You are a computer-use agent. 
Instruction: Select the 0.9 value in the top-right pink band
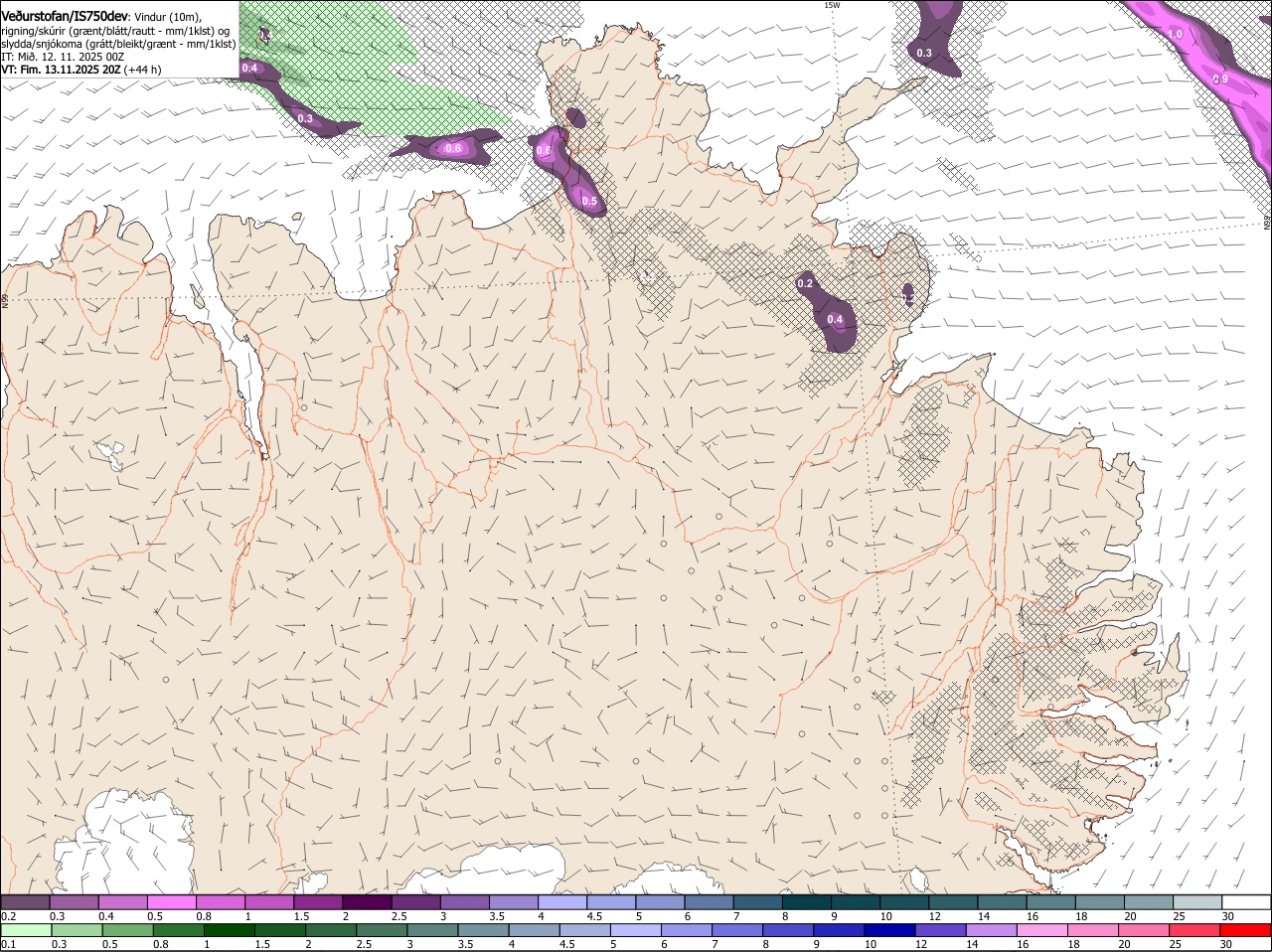pos(1220,79)
